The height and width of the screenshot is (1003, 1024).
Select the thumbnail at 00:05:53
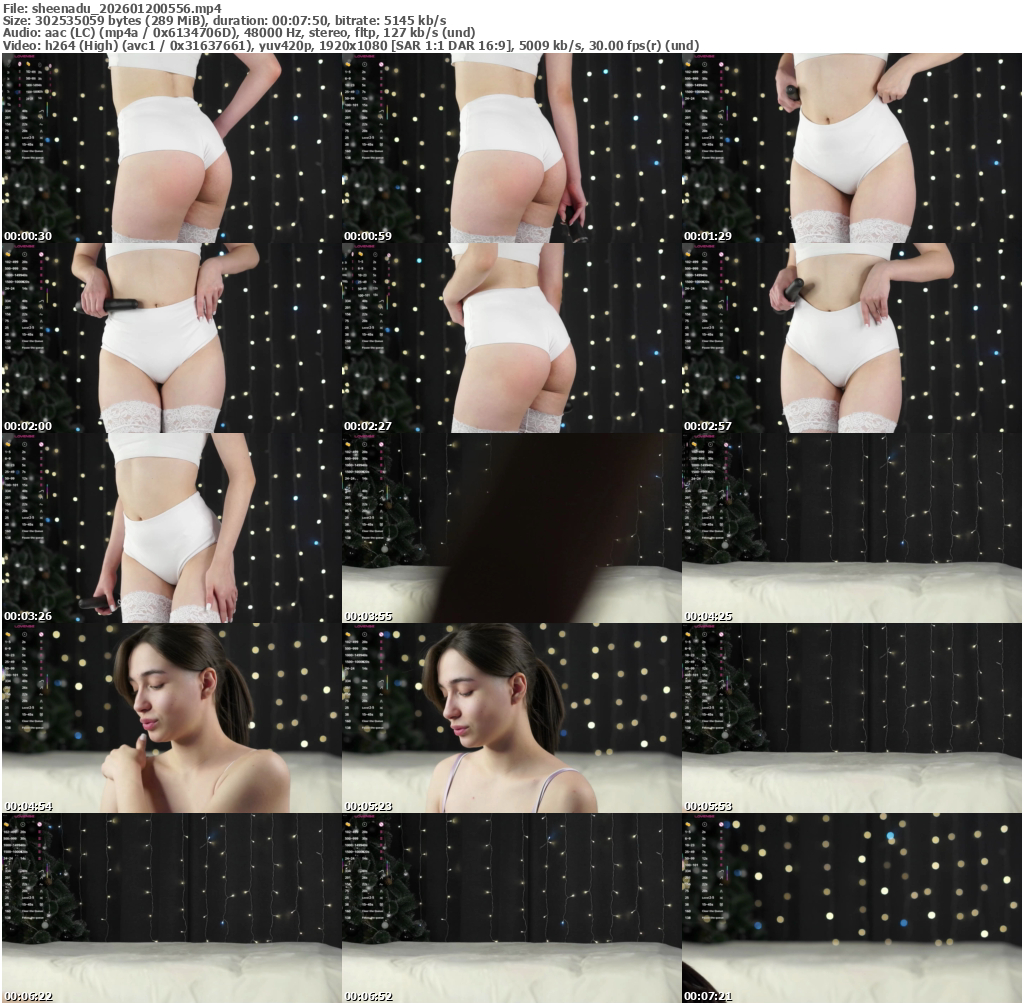pos(851,718)
